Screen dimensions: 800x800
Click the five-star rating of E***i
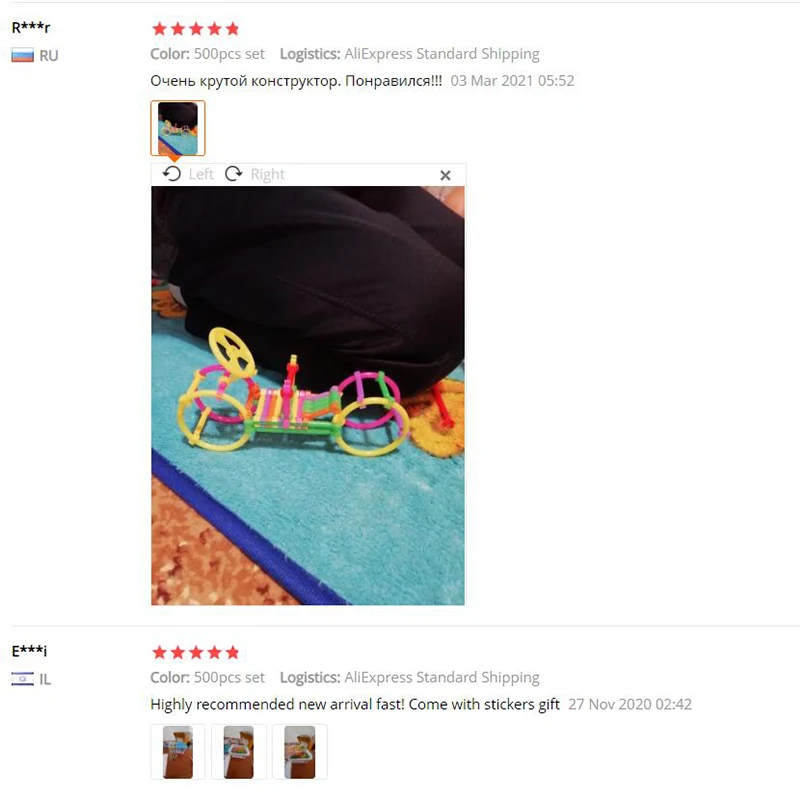pos(196,653)
